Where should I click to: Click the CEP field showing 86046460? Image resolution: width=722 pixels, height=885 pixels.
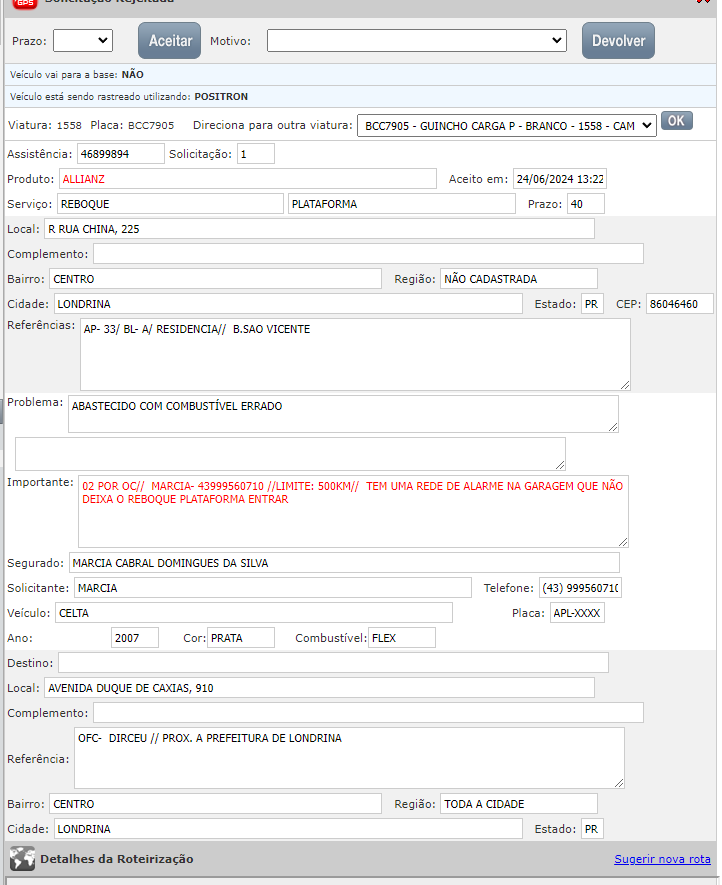pos(680,304)
